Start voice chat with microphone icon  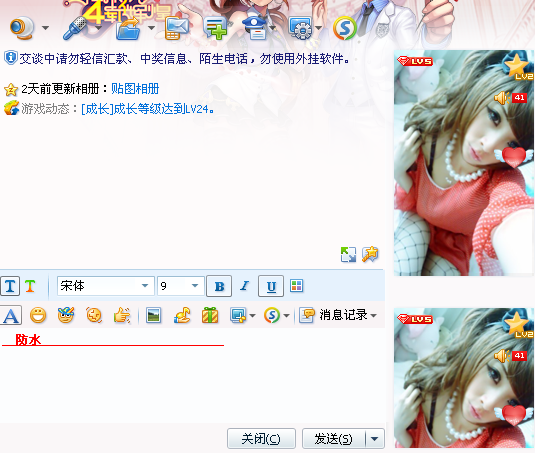click(x=76, y=28)
